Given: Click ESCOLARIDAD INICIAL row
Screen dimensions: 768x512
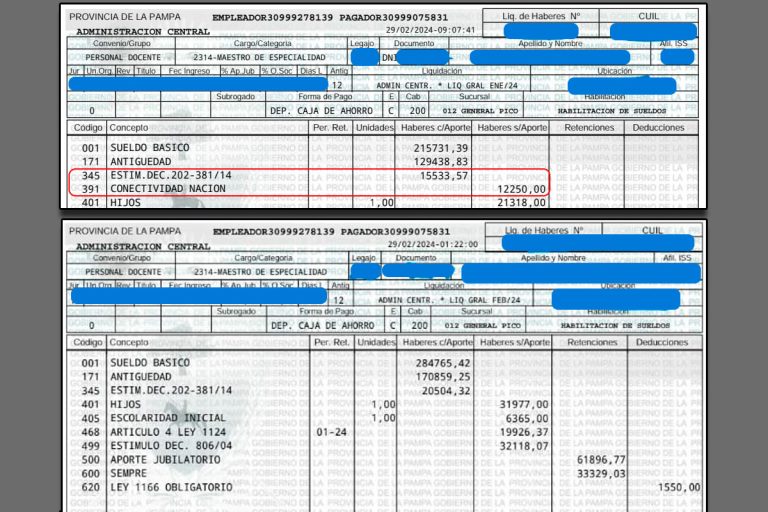Looking at the screenshot, I should (384, 418).
